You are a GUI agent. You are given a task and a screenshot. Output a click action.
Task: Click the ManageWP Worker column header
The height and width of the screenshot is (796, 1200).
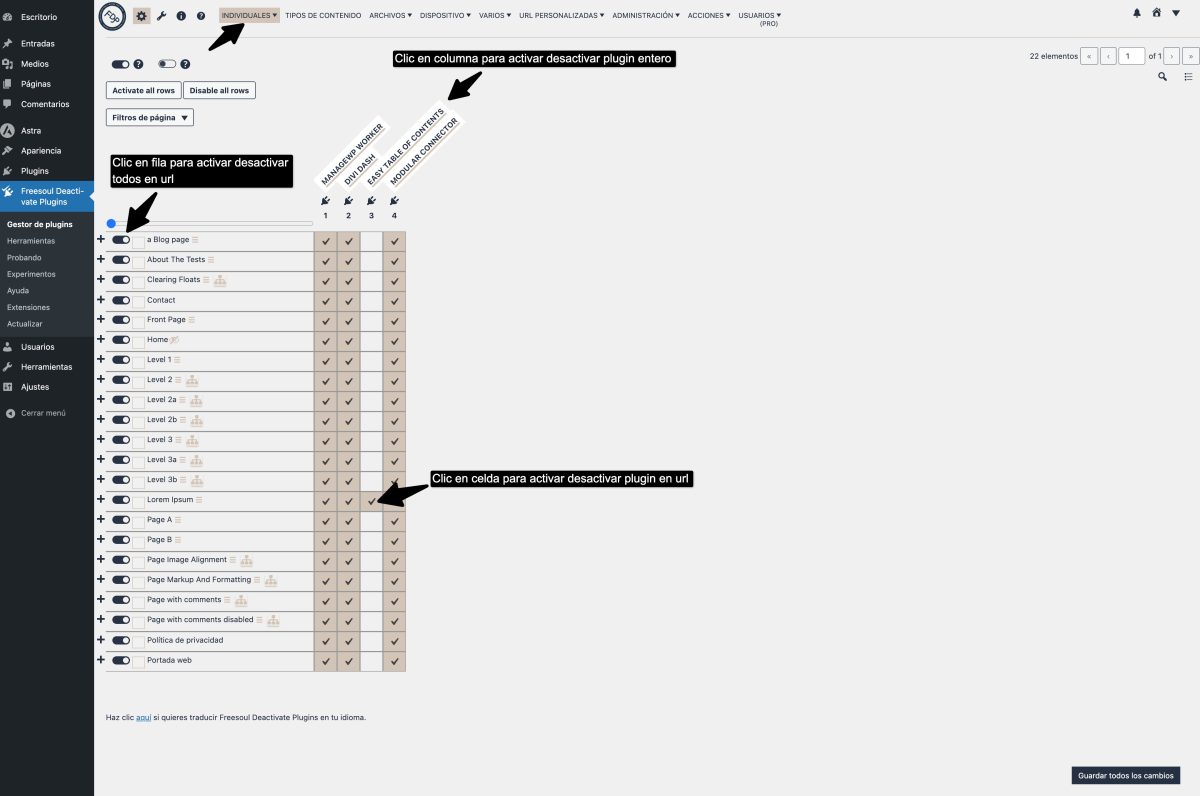(x=352, y=153)
